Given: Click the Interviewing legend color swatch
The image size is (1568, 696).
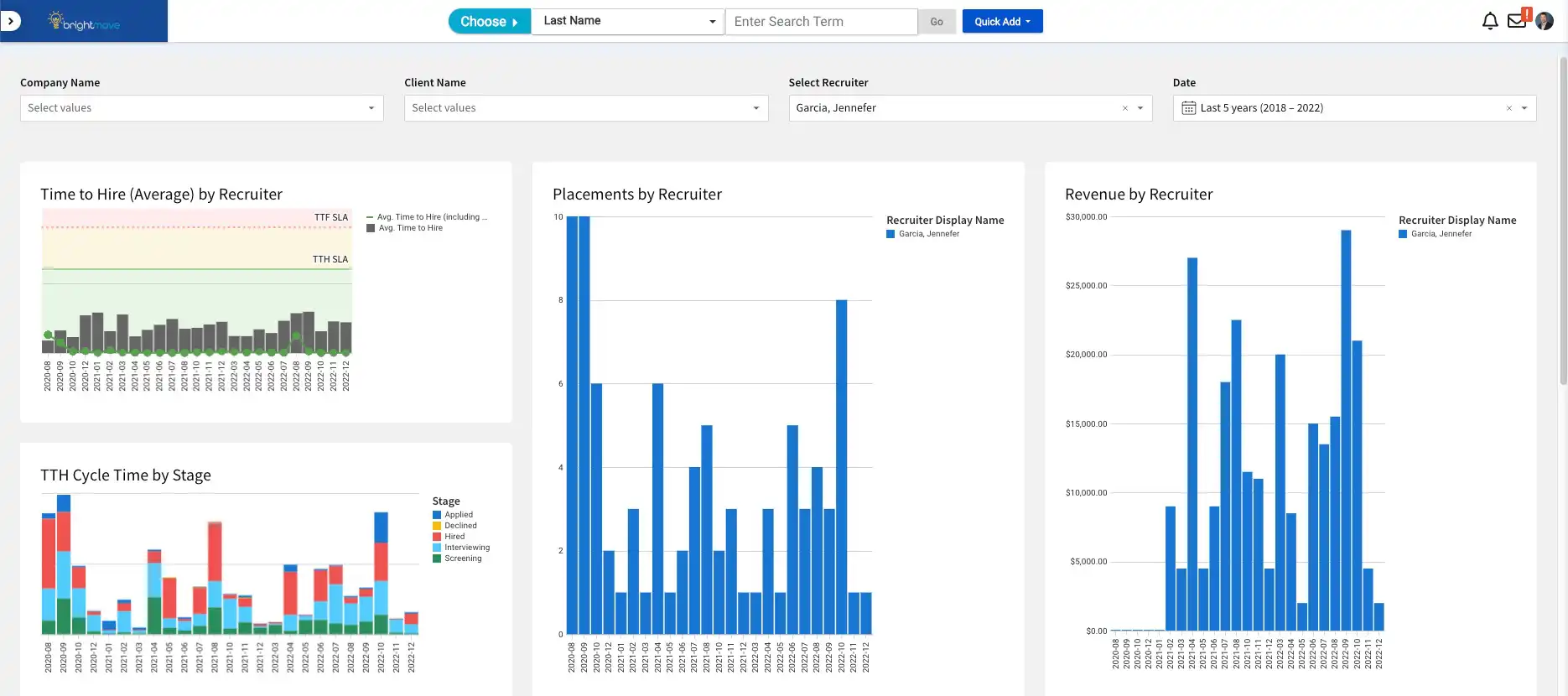Looking at the screenshot, I should pyautogui.click(x=437, y=548).
